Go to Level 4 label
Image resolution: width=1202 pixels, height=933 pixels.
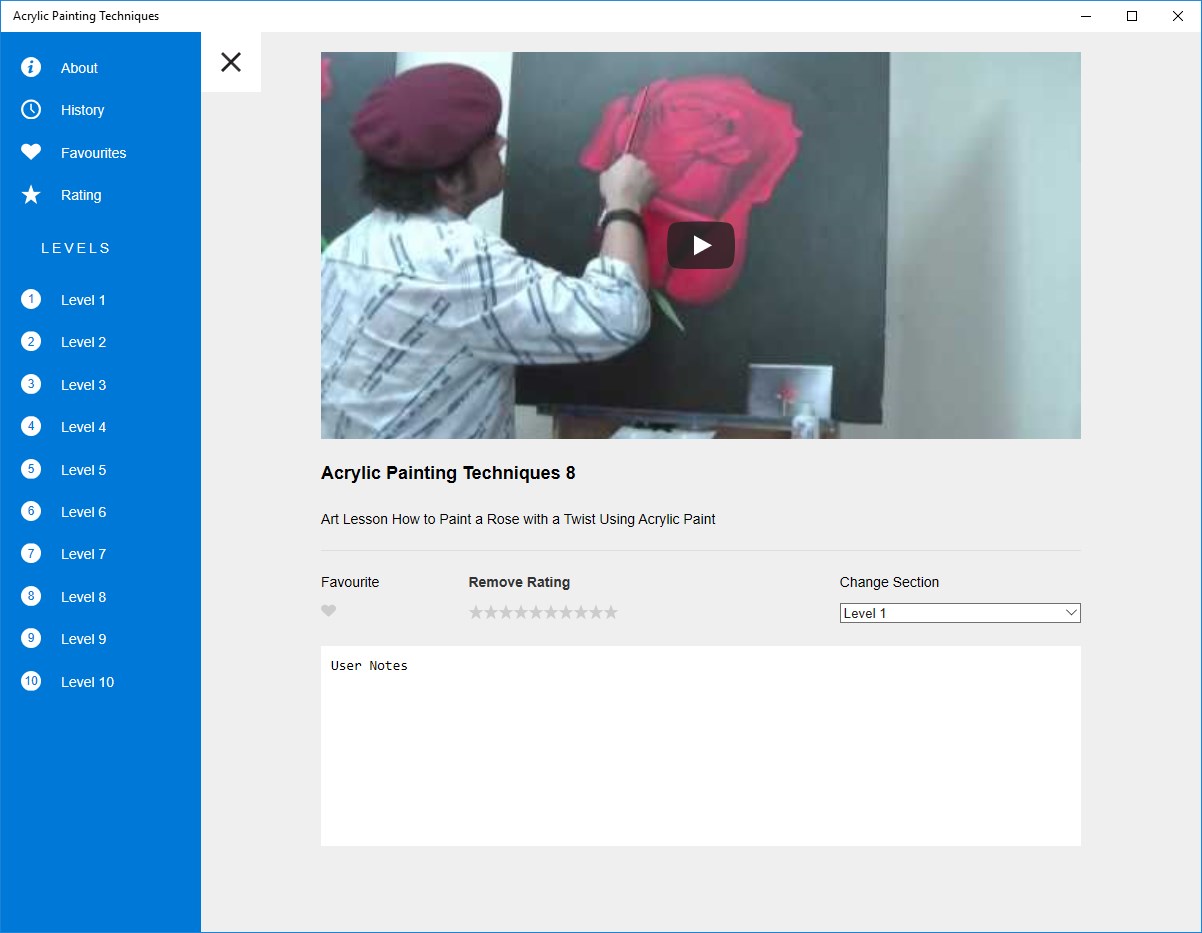[x=83, y=427]
